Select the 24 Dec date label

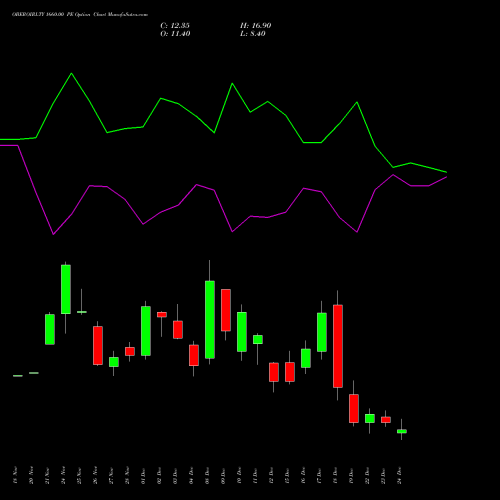pyautogui.click(x=399, y=475)
